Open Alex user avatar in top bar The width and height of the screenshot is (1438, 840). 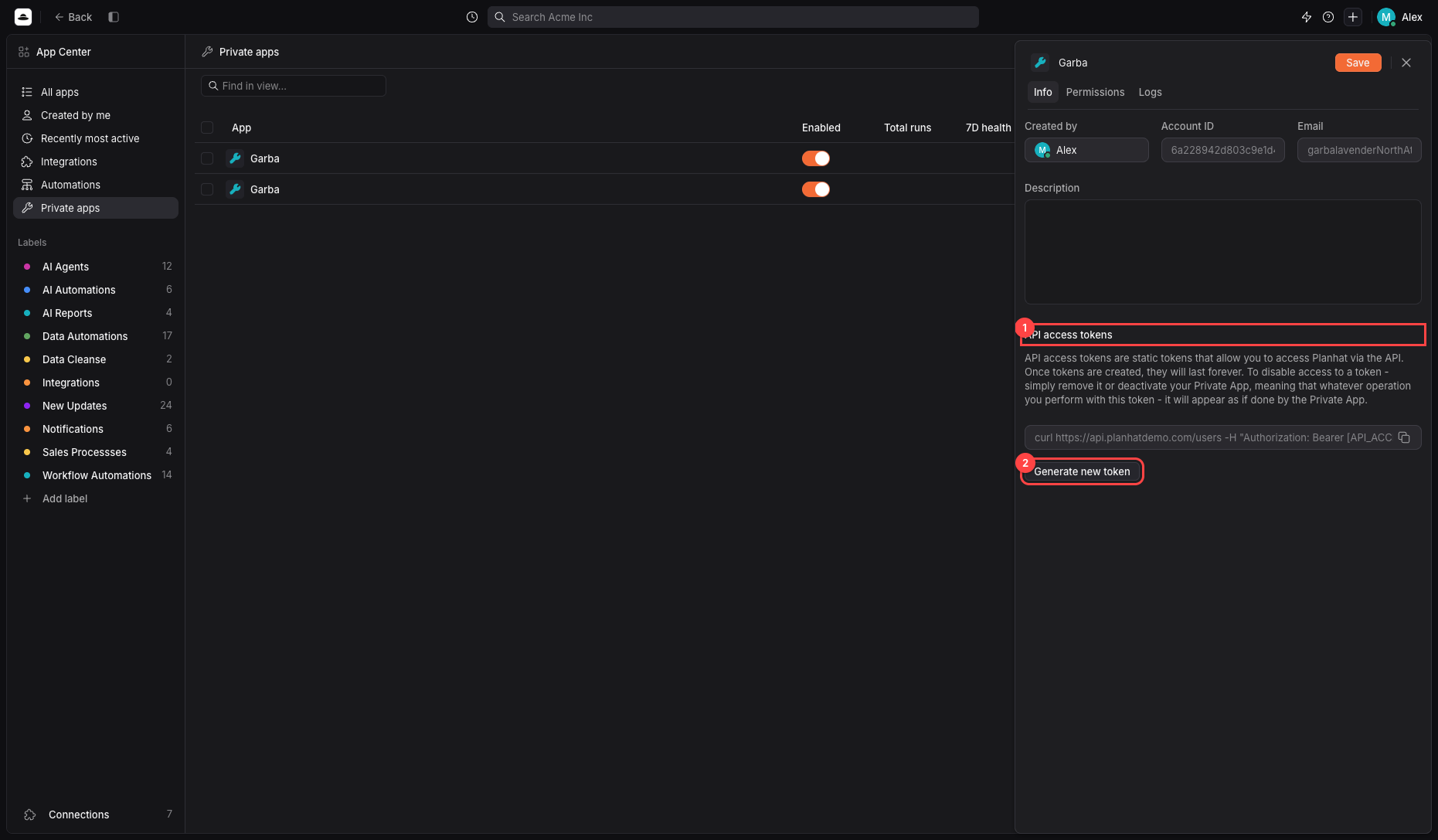(x=1385, y=17)
